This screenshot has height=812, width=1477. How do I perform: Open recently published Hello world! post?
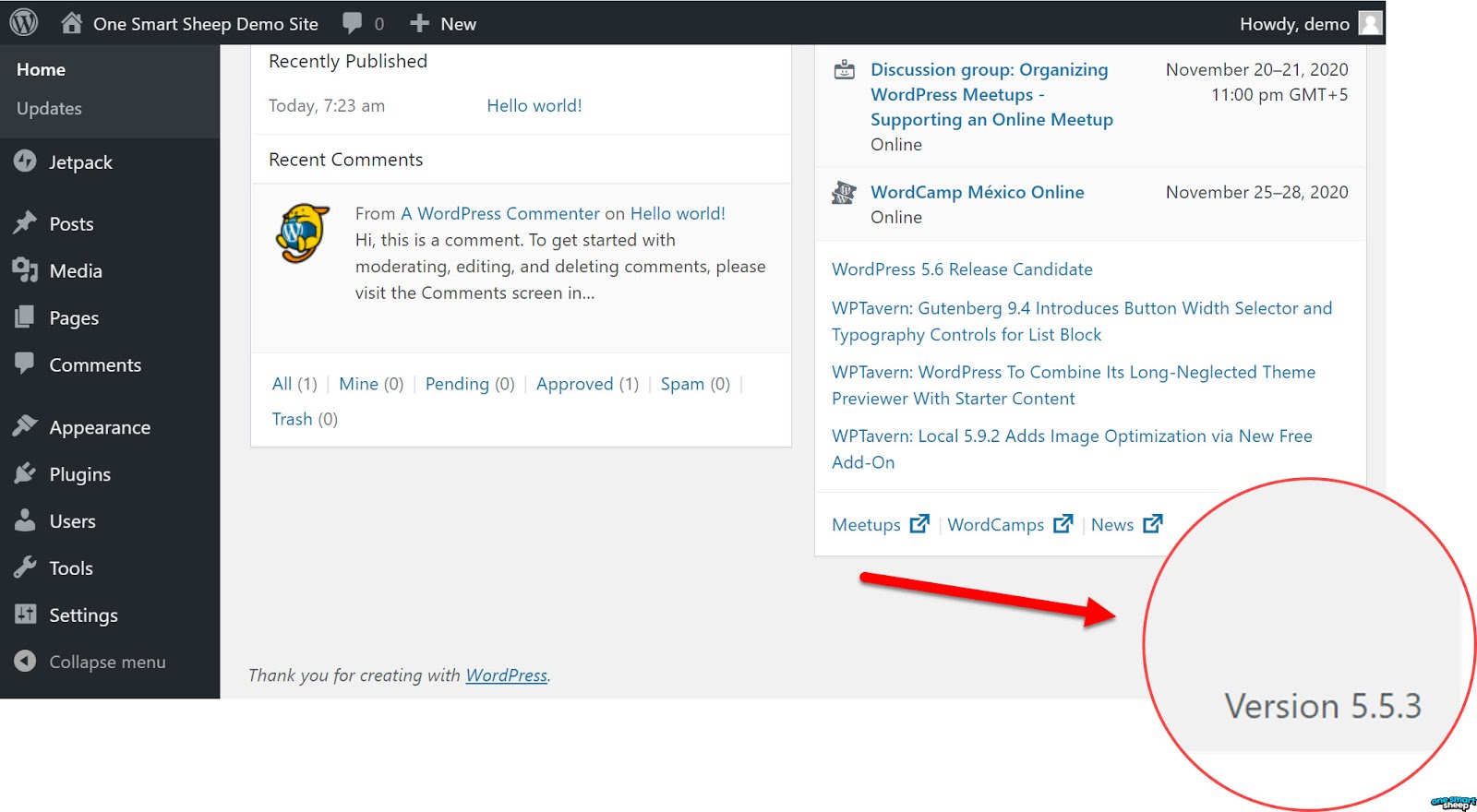tap(534, 105)
